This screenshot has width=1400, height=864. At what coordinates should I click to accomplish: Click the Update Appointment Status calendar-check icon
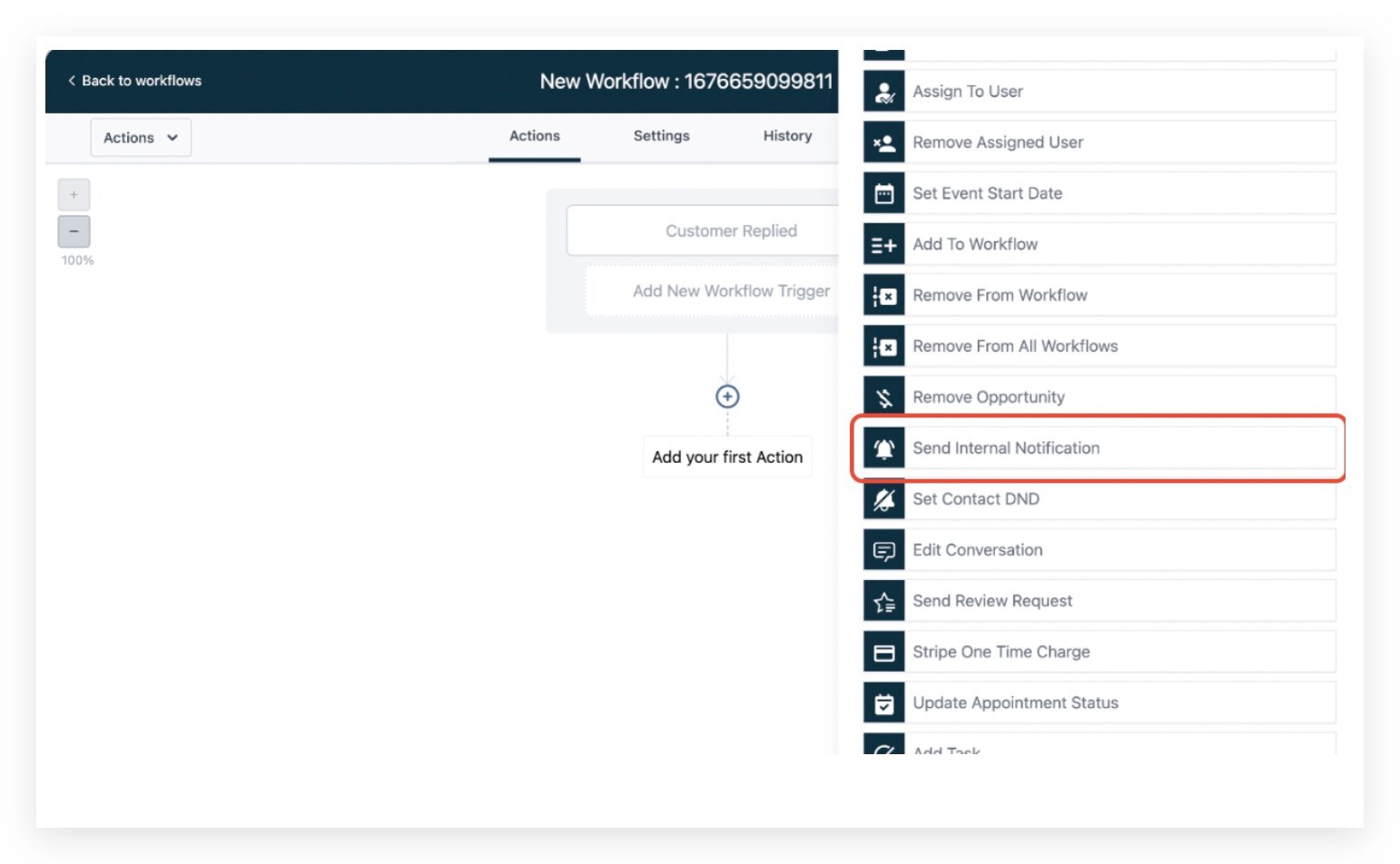coord(883,703)
